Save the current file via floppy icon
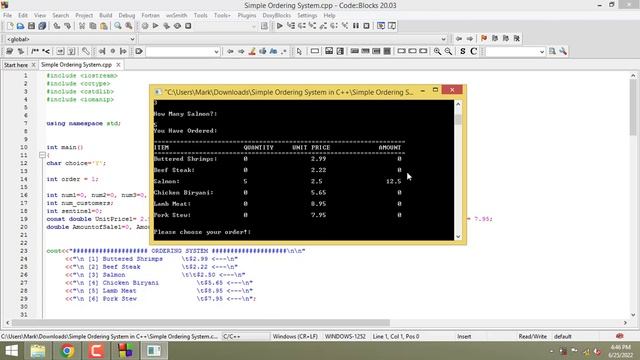The image size is (640, 360). coord(31,26)
